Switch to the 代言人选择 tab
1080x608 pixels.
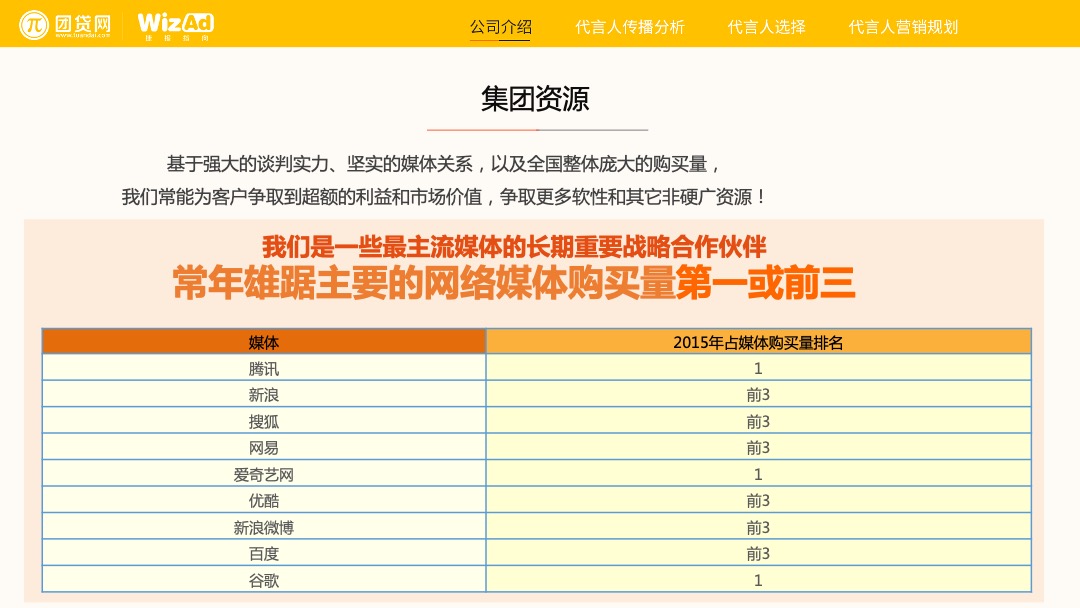pos(766,27)
